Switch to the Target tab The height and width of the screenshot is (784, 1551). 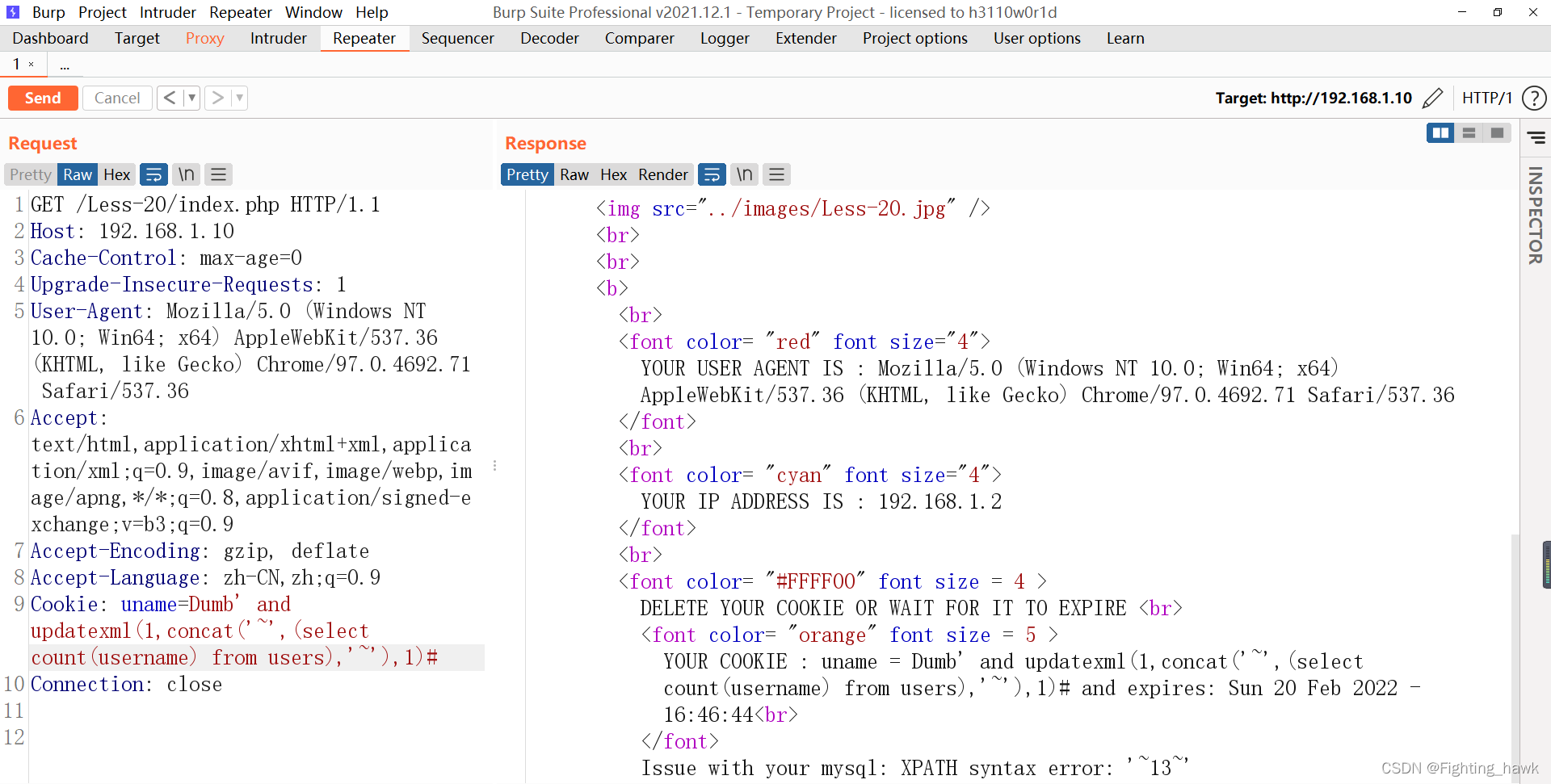pyautogui.click(x=137, y=39)
